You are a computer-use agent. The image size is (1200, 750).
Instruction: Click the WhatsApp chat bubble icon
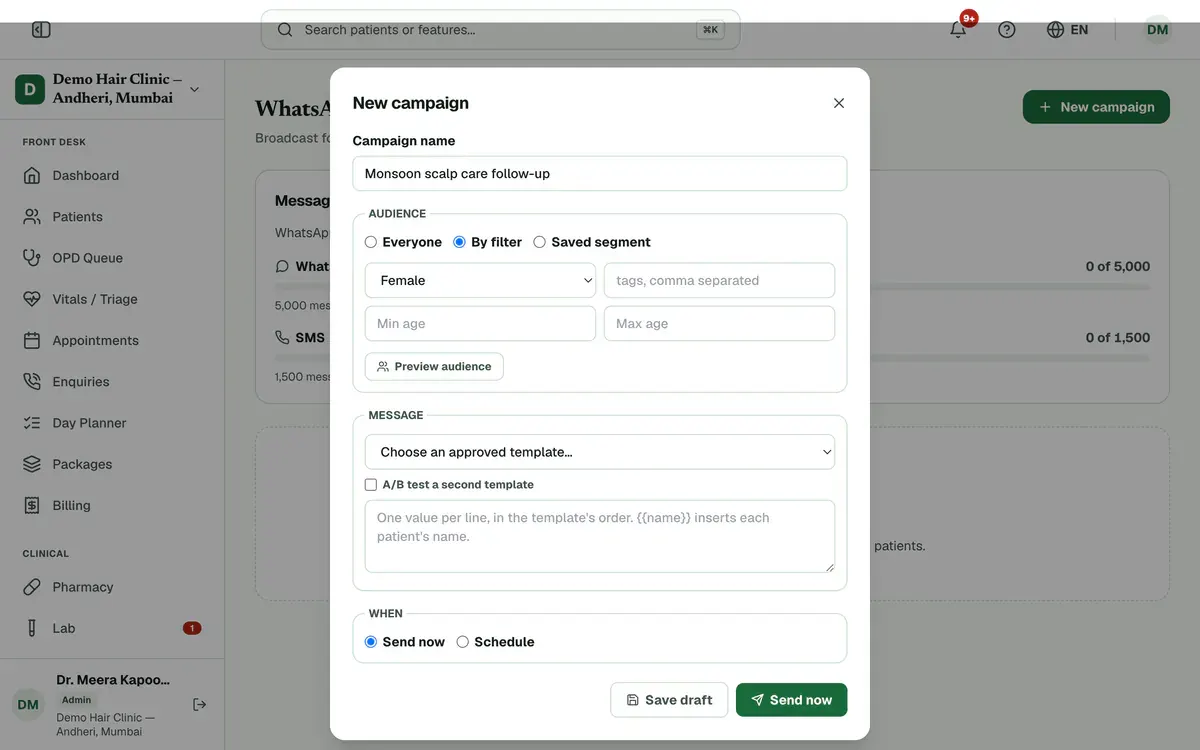point(282,266)
